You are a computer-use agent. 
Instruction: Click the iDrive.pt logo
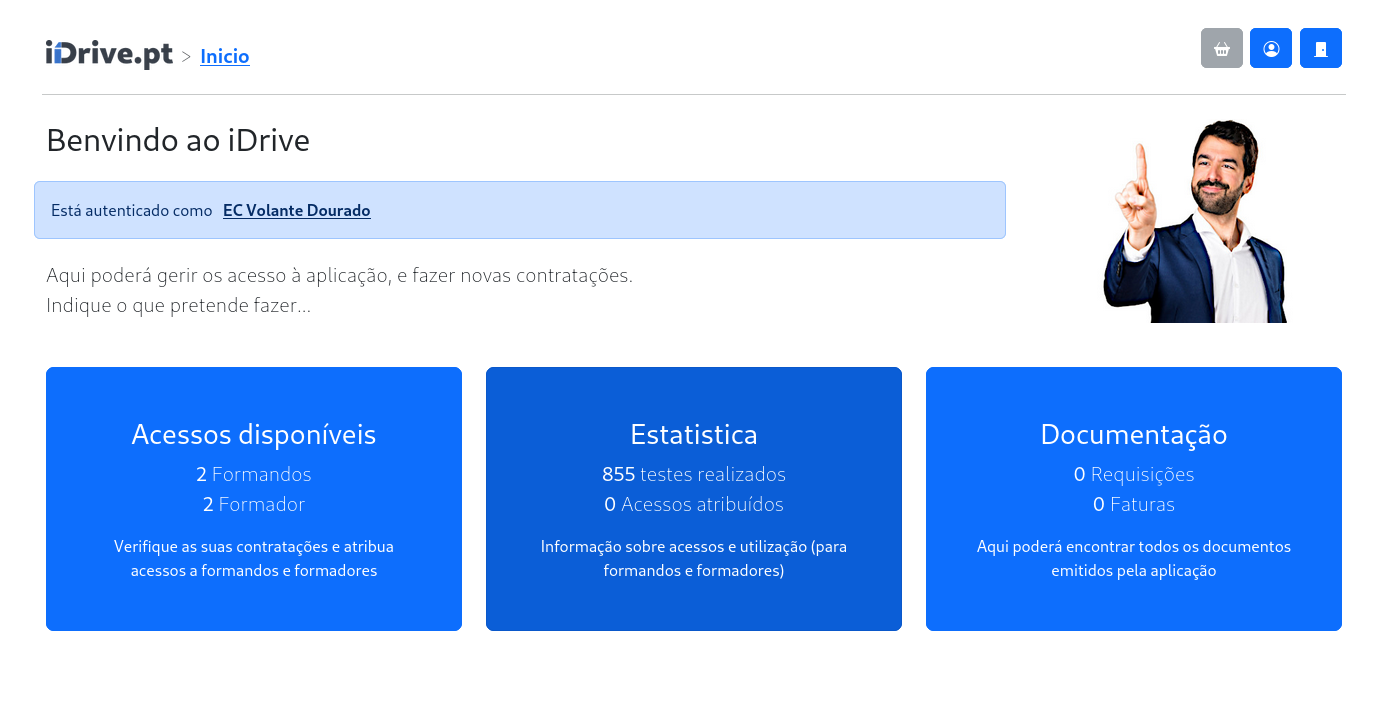coord(109,54)
